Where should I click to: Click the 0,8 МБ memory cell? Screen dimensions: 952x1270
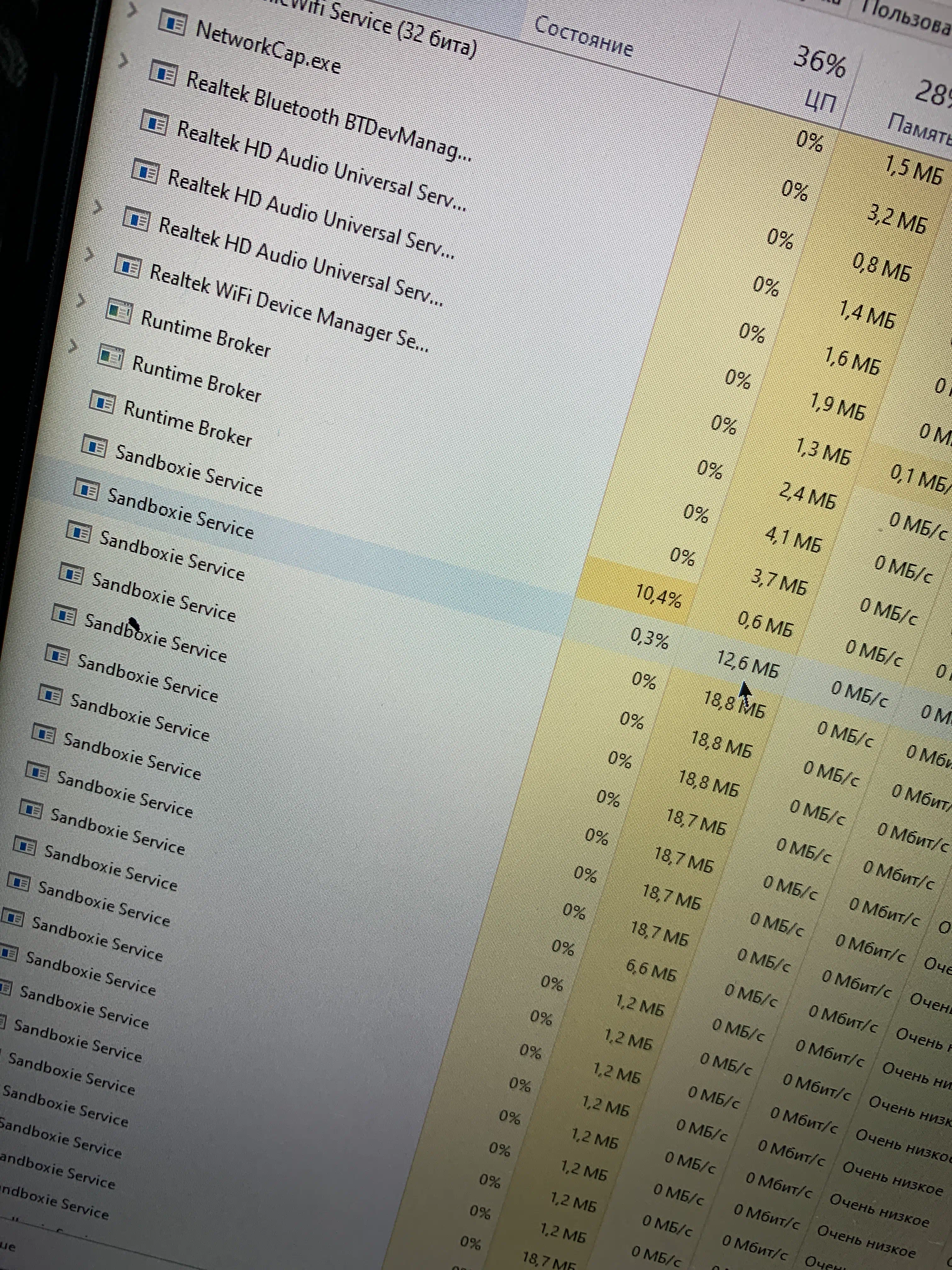point(881,267)
